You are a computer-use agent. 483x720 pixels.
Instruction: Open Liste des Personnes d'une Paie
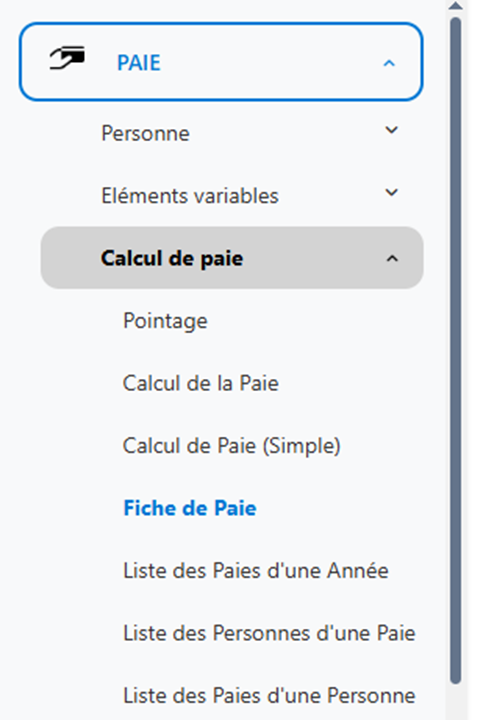(269, 633)
